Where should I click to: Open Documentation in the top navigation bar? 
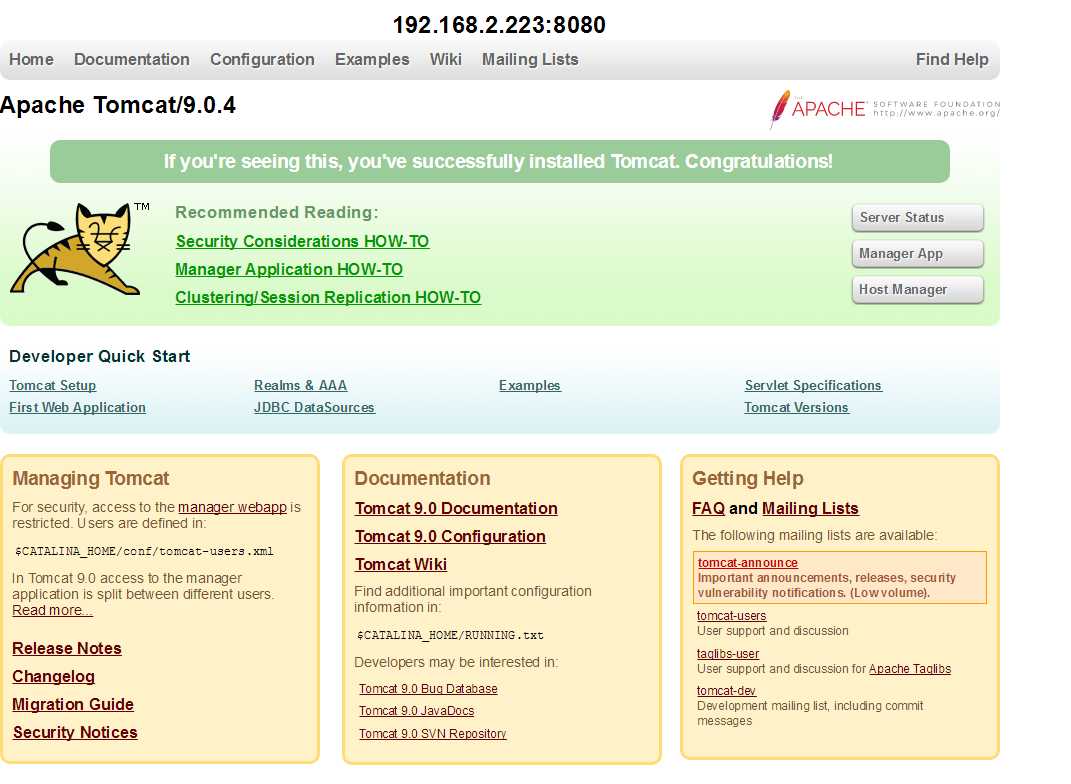point(132,59)
